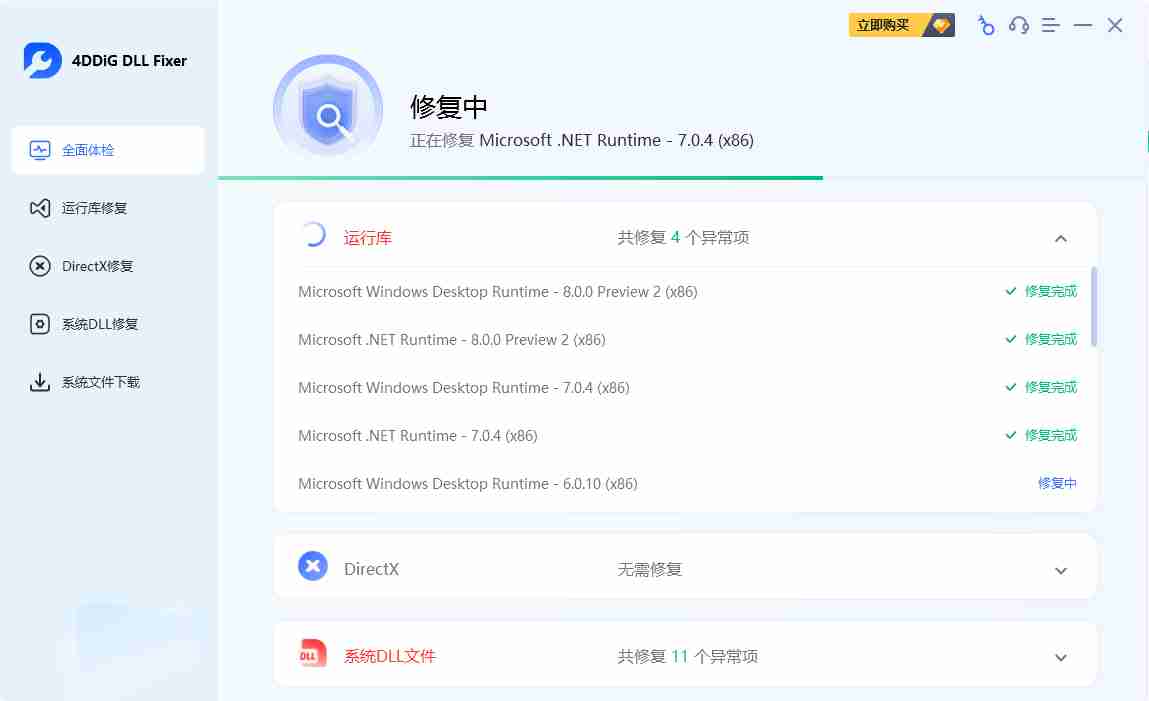This screenshot has height=701, width=1149.
Task: Click the diamond icon on buy button
Action: coord(941,25)
